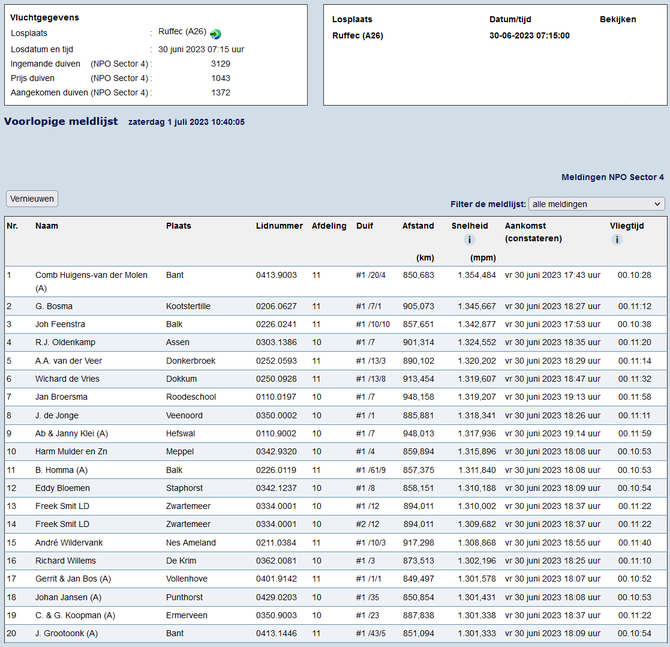Click the Duif column header
The image size is (670, 647).
(x=365, y=226)
